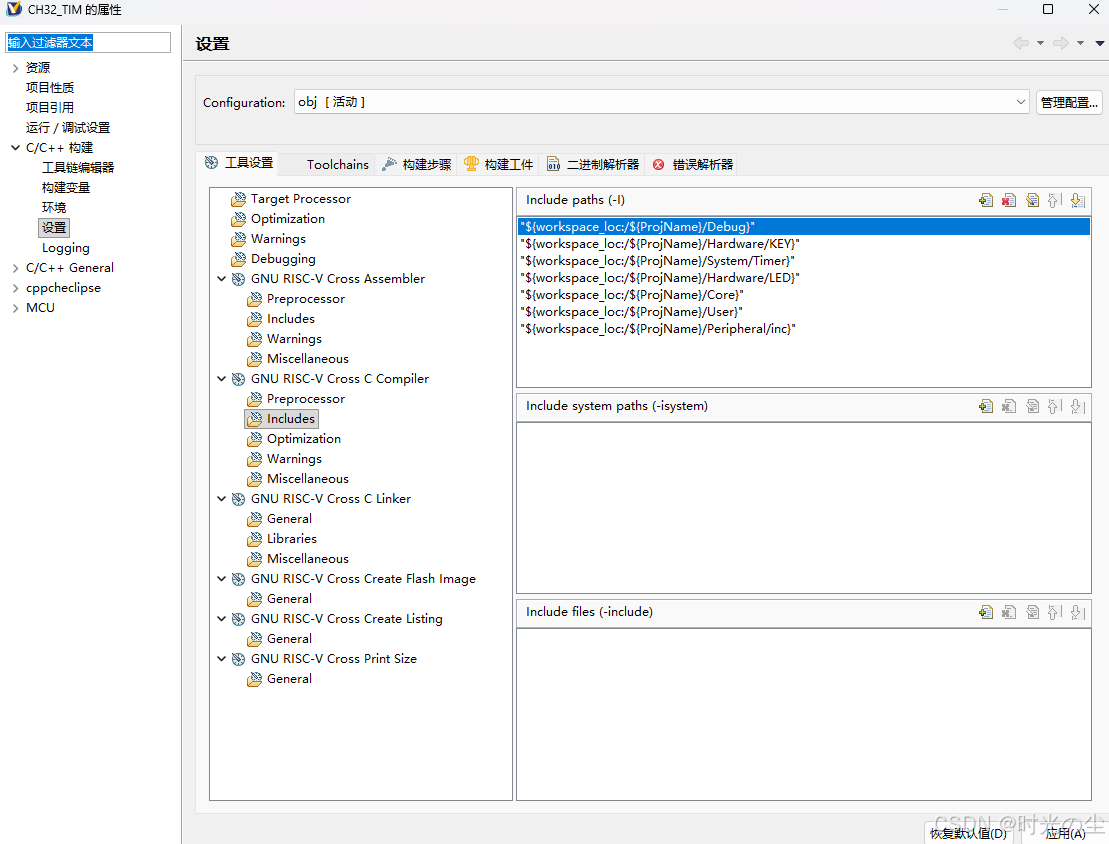Navigate back with the back arrow icon
Viewport: 1109px width, 844px height.
[1021, 43]
